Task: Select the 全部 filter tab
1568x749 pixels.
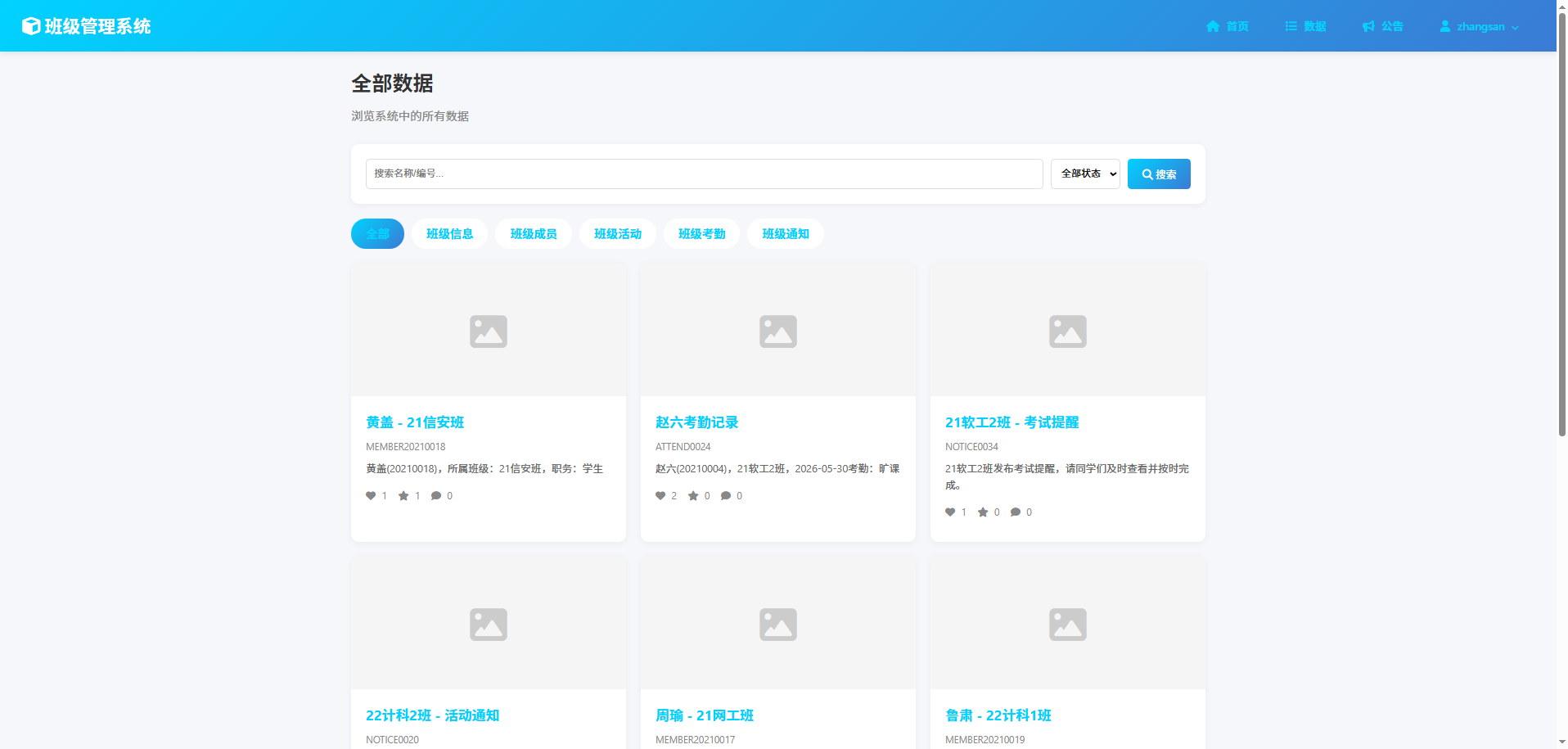Action: (377, 234)
